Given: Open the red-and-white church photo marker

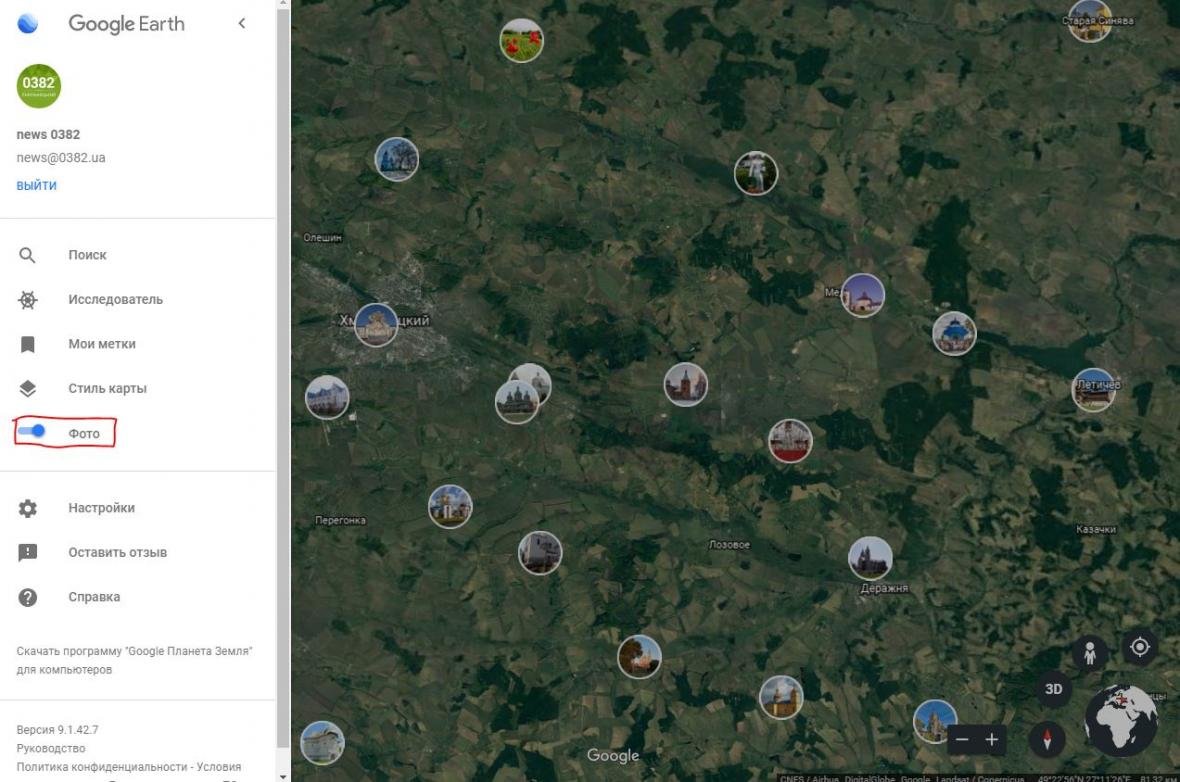Looking at the screenshot, I should click(x=790, y=440).
